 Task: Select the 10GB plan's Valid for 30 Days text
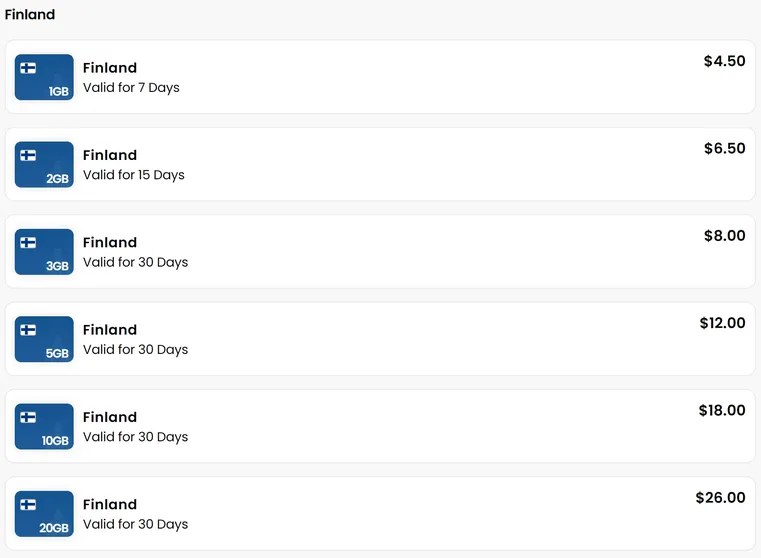coord(135,437)
